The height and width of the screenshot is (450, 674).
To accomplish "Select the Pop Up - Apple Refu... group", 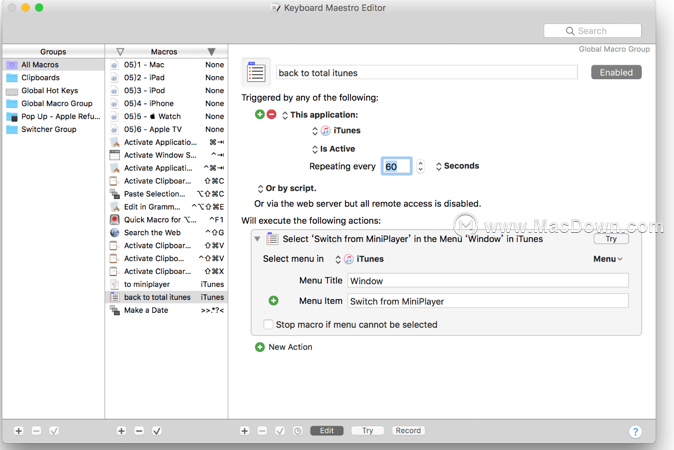I will tap(53, 116).
